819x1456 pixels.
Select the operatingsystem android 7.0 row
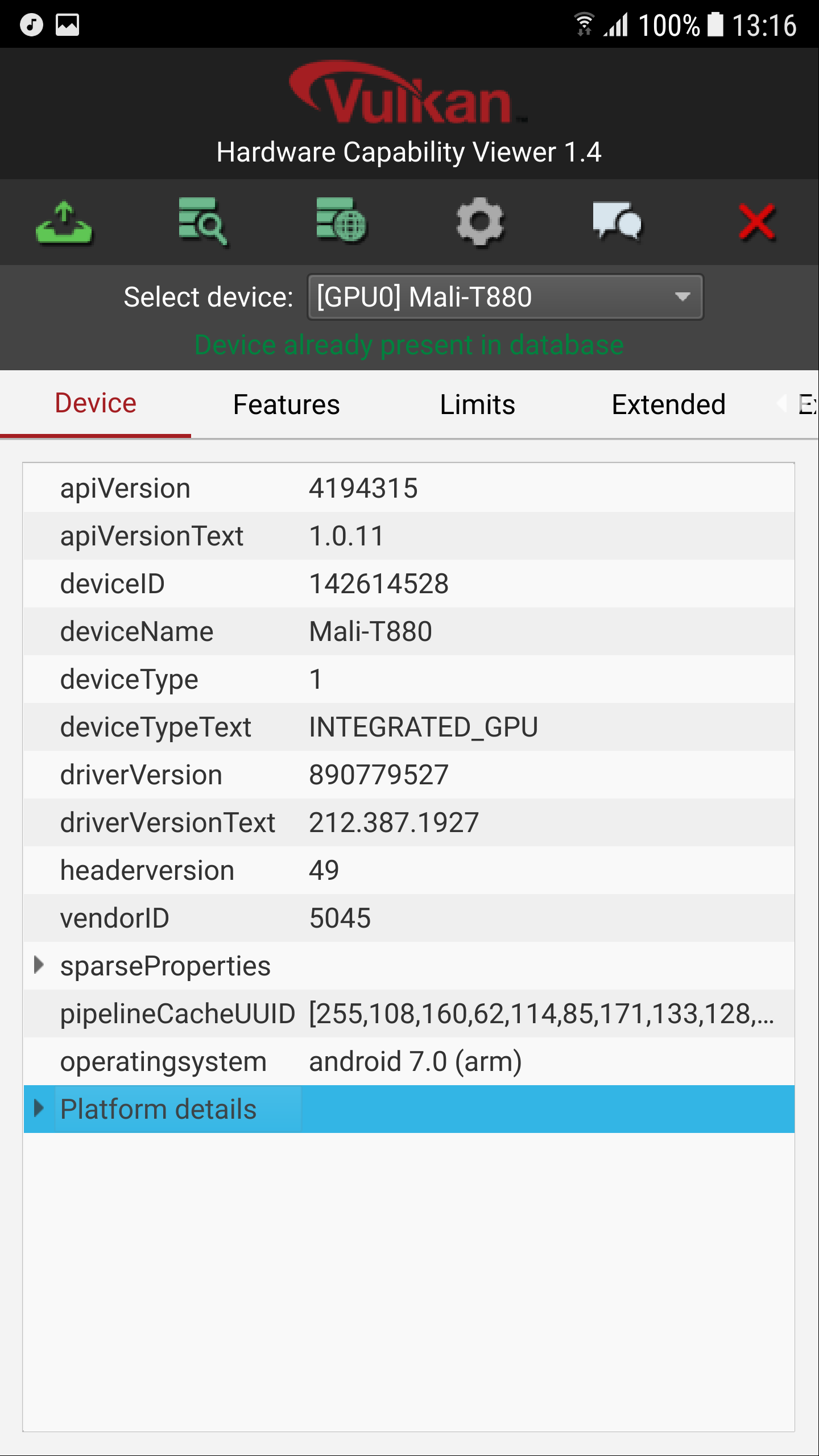coord(409,1062)
